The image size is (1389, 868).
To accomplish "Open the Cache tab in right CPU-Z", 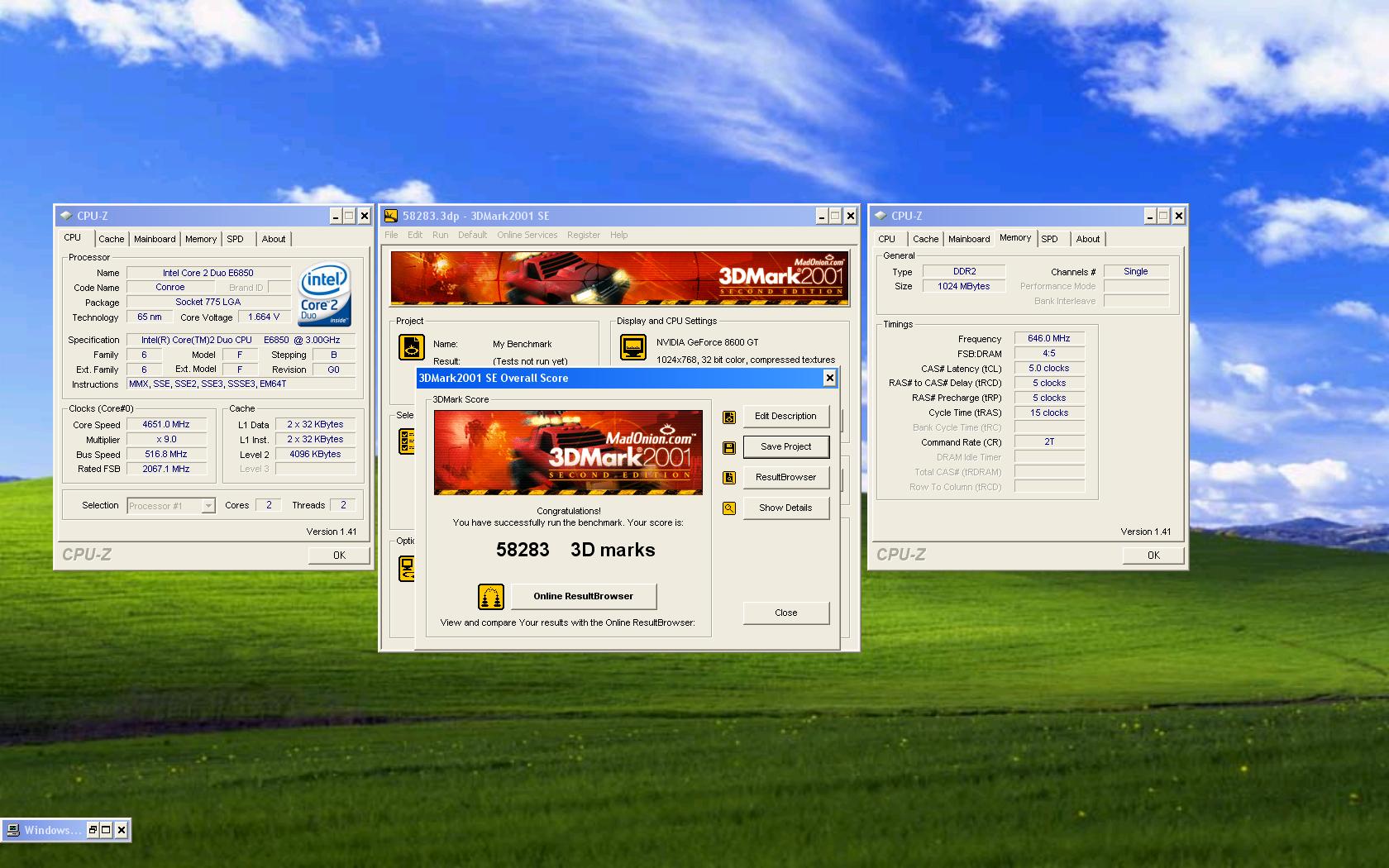I will point(926,239).
